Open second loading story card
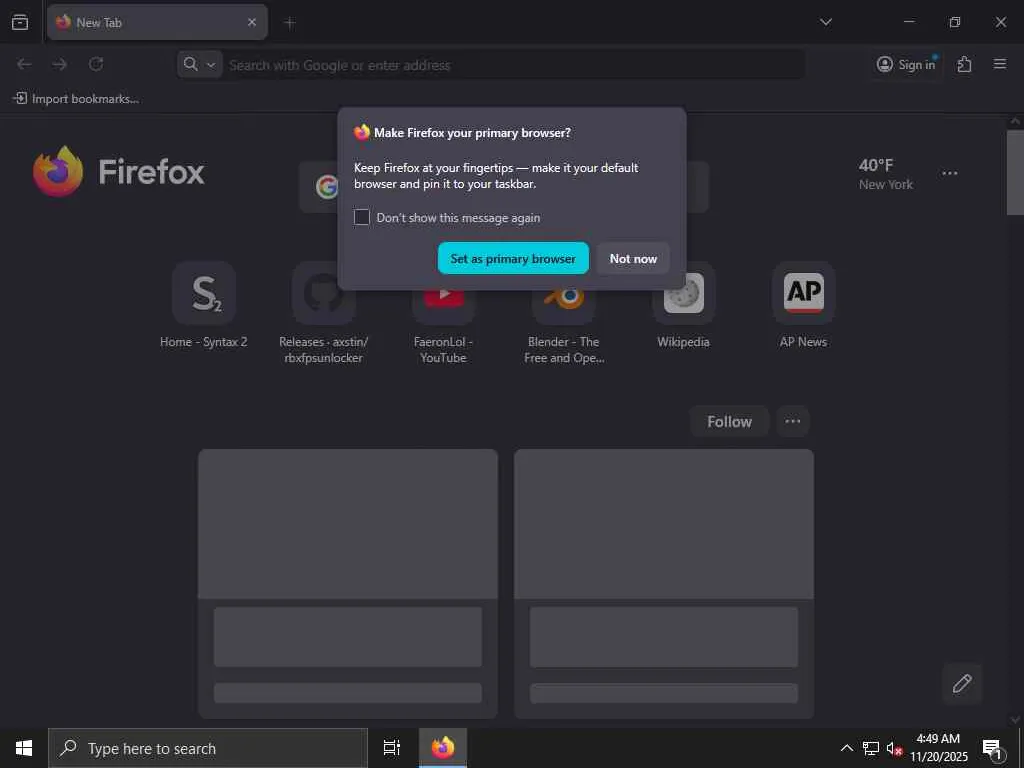Screen dimensions: 1024x768 (x=664, y=583)
